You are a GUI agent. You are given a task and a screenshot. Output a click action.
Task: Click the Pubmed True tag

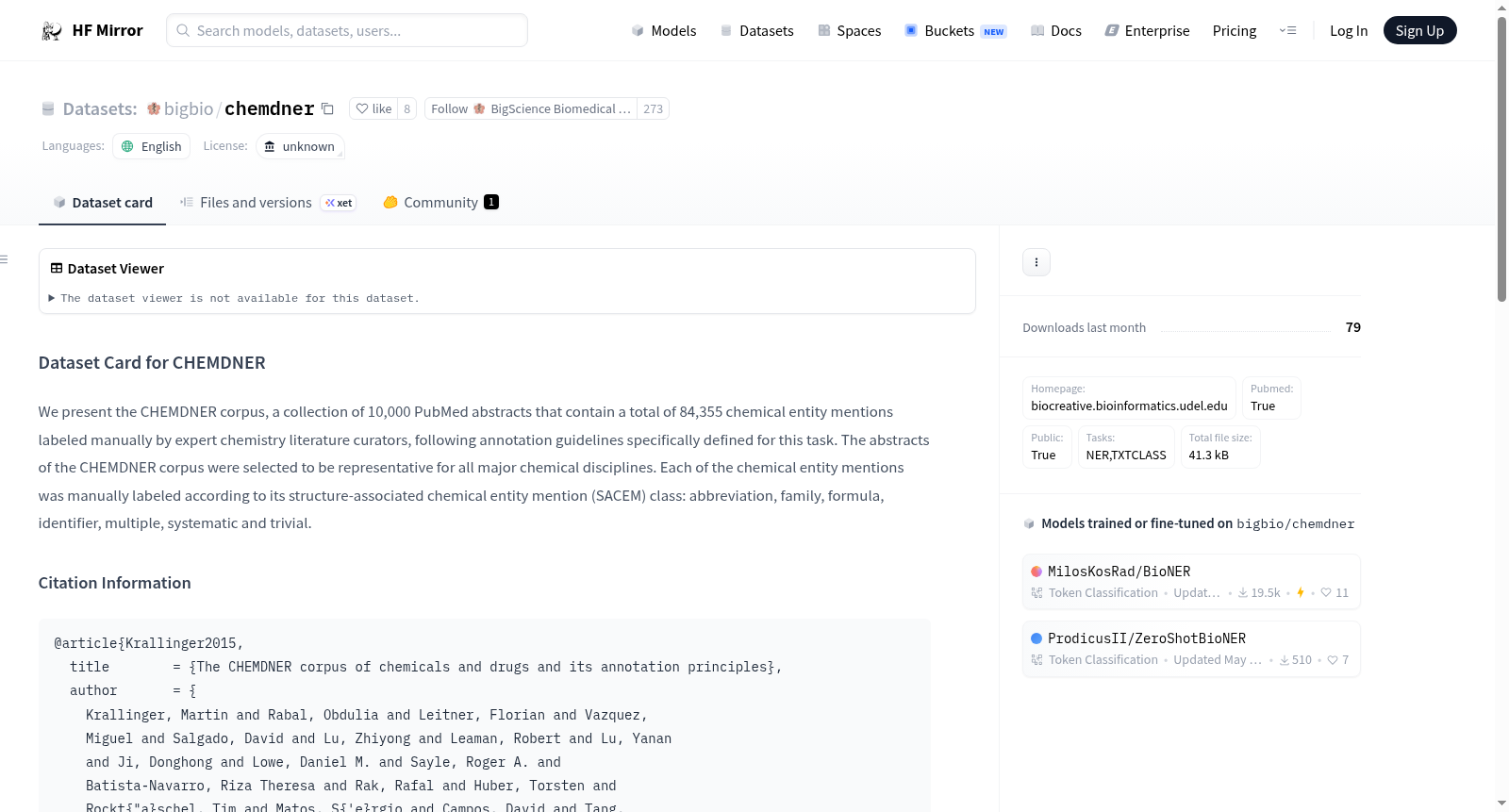click(1271, 398)
